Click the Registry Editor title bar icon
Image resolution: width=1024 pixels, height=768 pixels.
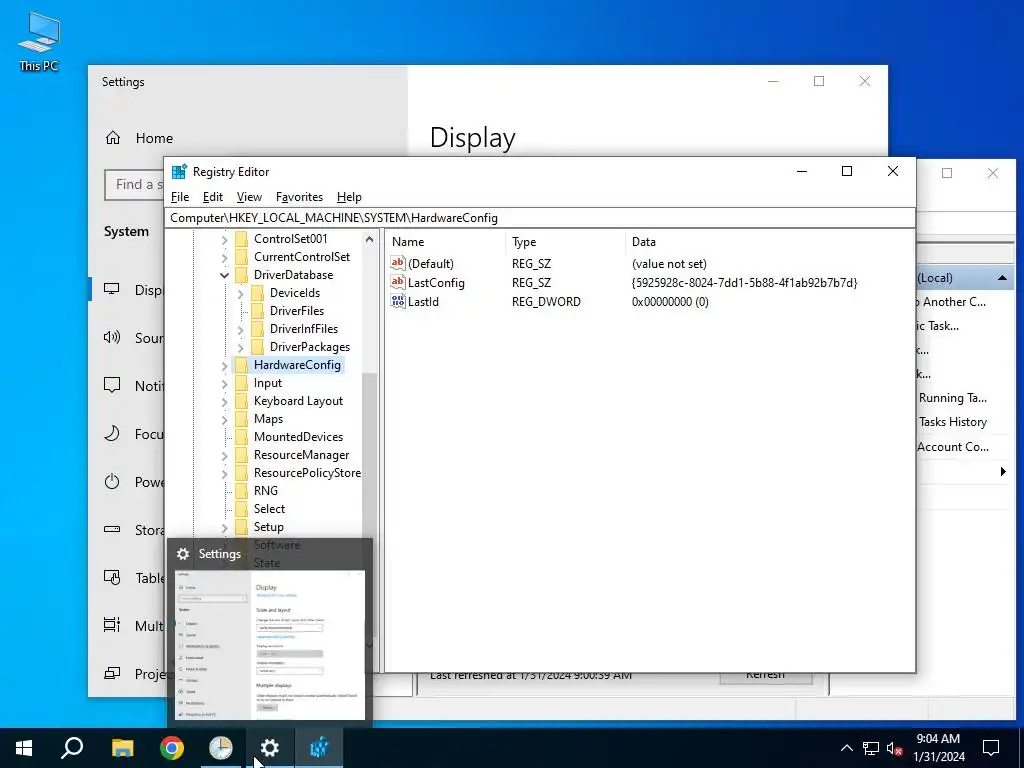(x=179, y=171)
